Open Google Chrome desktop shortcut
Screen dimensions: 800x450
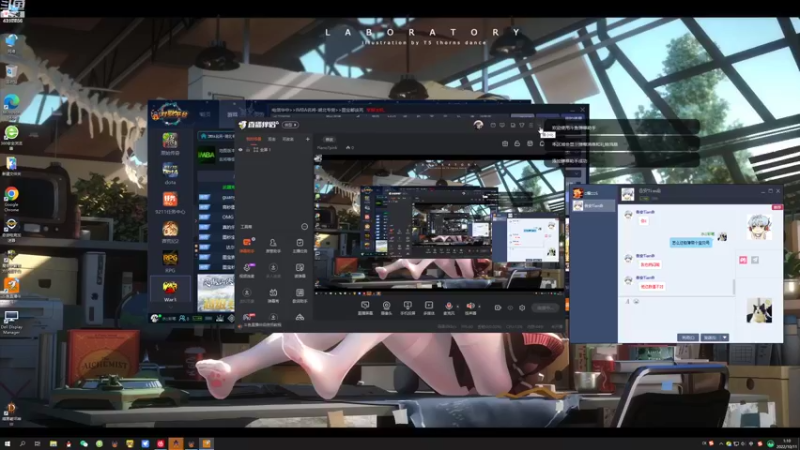point(11,198)
